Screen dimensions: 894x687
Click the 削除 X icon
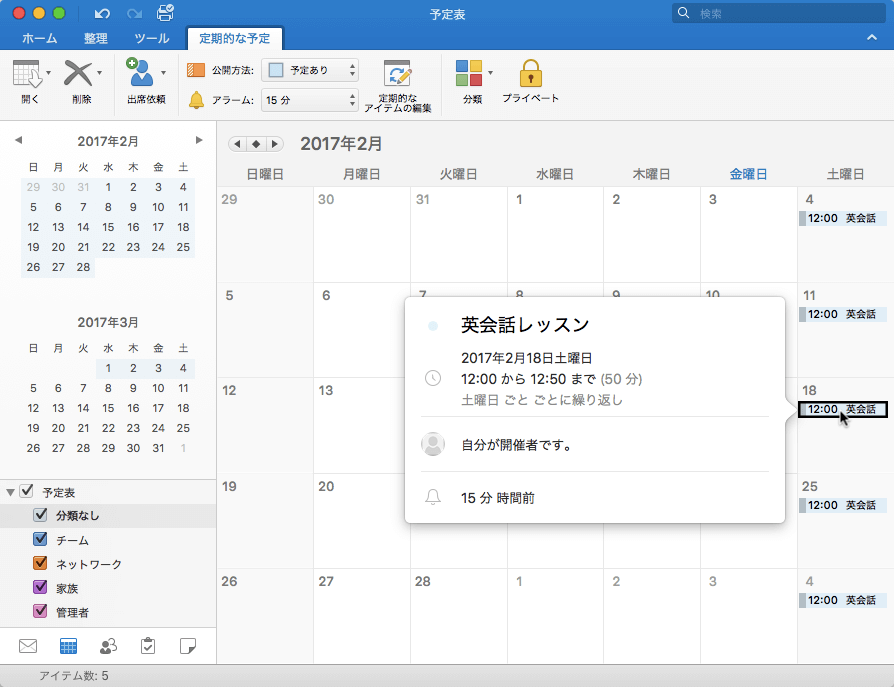click(x=78, y=74)
